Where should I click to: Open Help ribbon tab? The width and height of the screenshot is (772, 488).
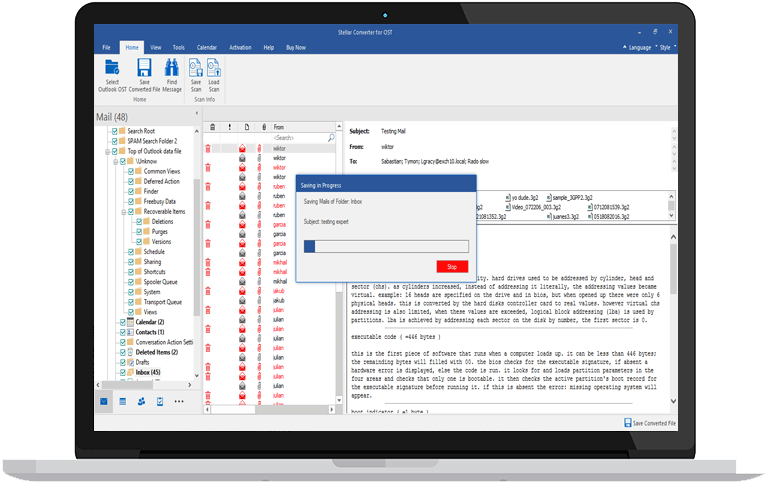(268, 48)
